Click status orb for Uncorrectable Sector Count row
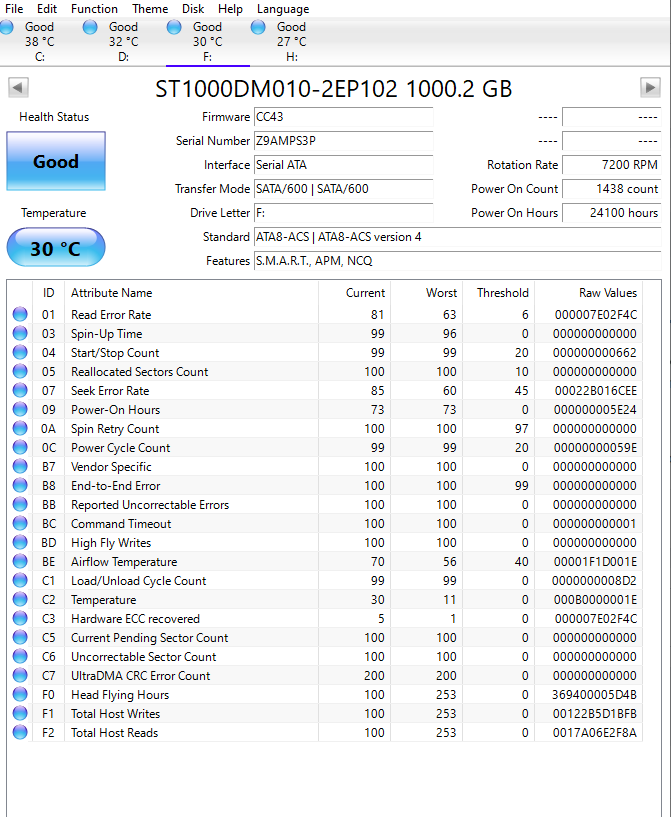The image size is (671, 817). click(x=20, y=657)
